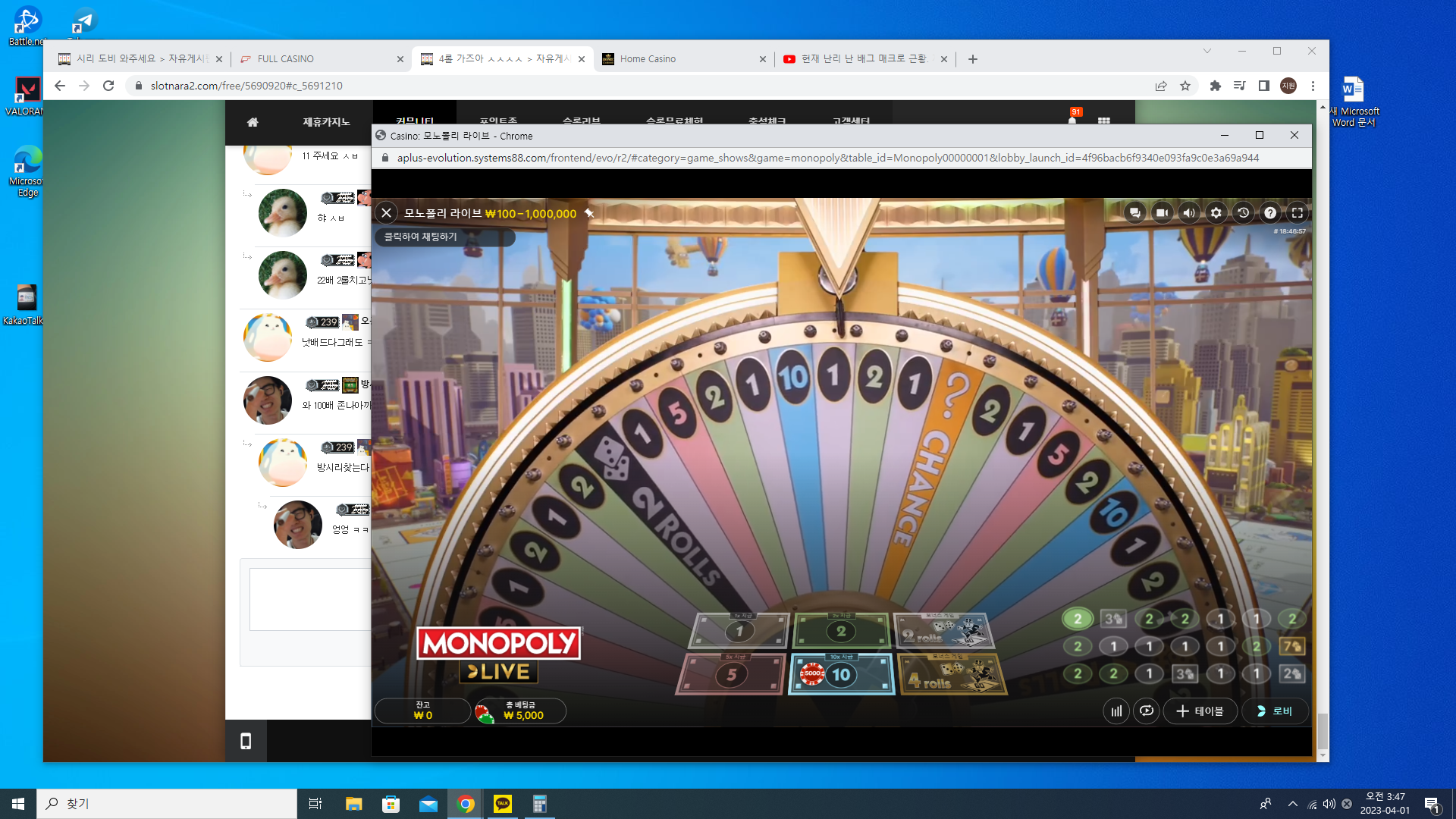Click the gold 7 rolls history result
Viewport: 1456px width, 819px height.
(x=1292, y=646)
